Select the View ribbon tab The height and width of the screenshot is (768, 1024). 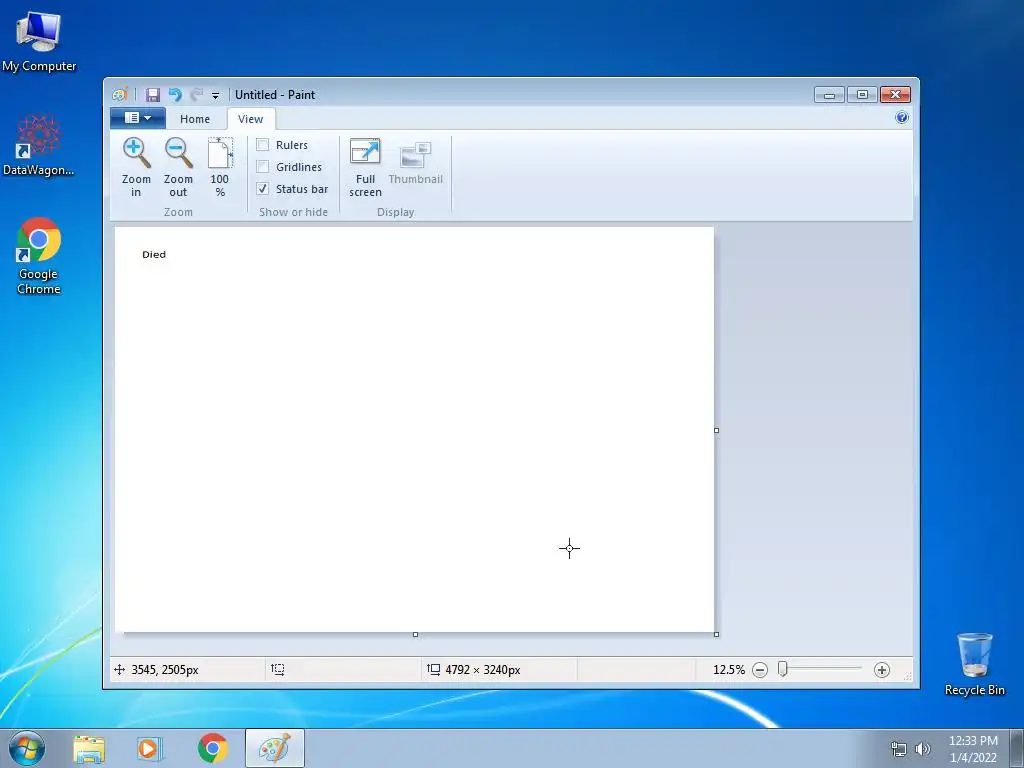tap(250, 119)
